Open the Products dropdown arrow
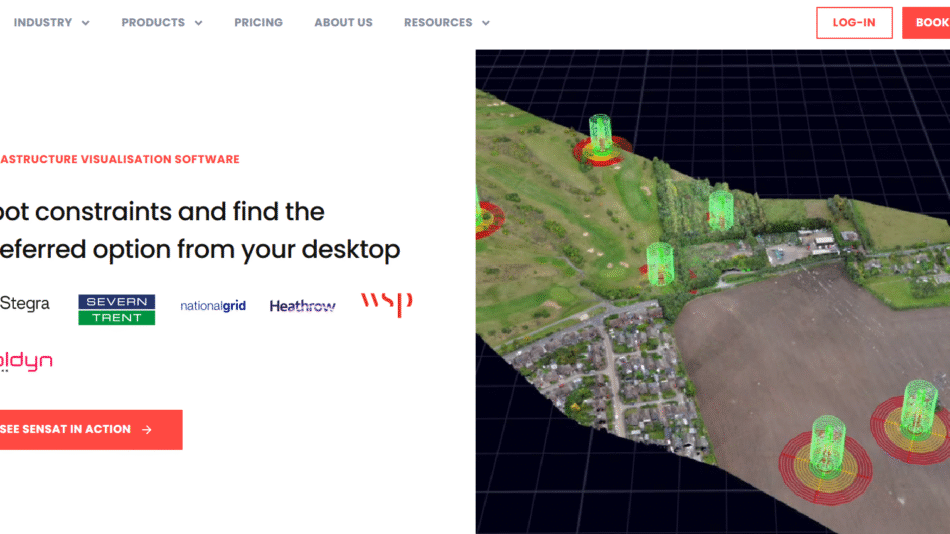The height and width of the screenshot is (534, 950). [x=198, y=23]
